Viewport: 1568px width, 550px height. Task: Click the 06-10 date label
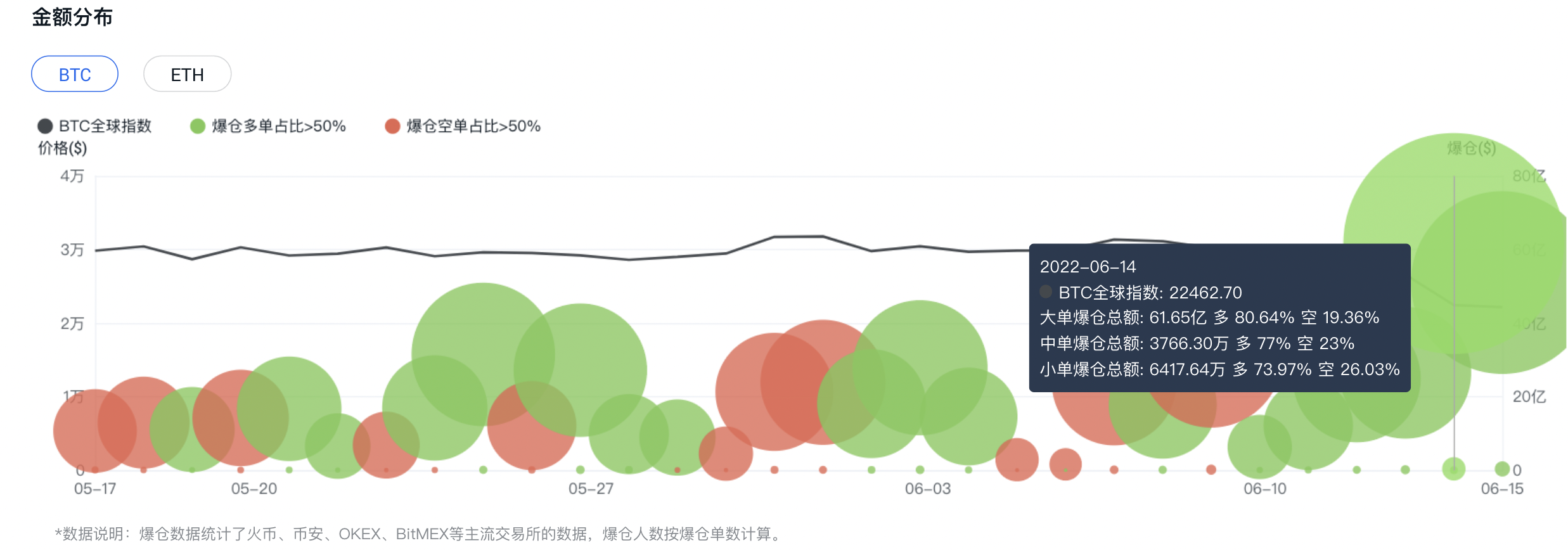pyautogui.click(x=1264, y=489)
